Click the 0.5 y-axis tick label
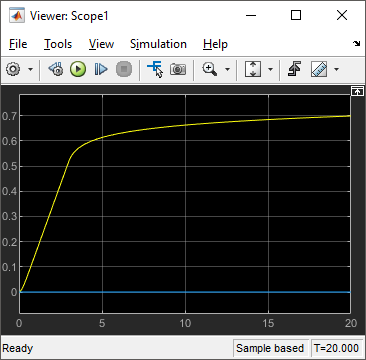This screenshot has width=366, height=360. 9,166
